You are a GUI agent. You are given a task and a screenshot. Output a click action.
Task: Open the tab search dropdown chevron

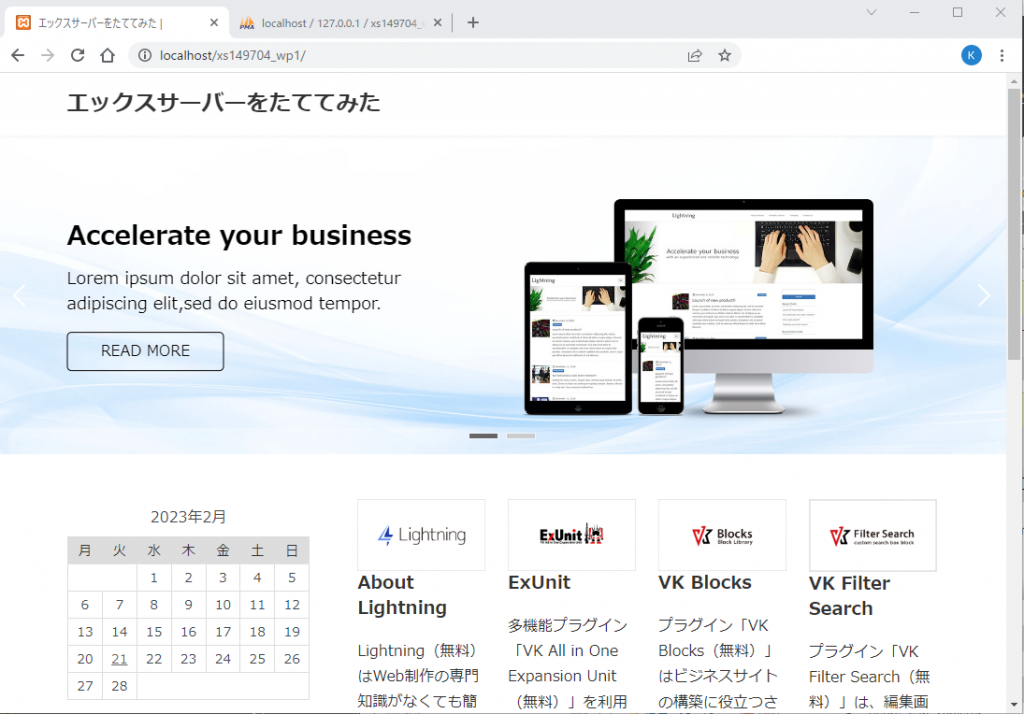click(871, 12)
